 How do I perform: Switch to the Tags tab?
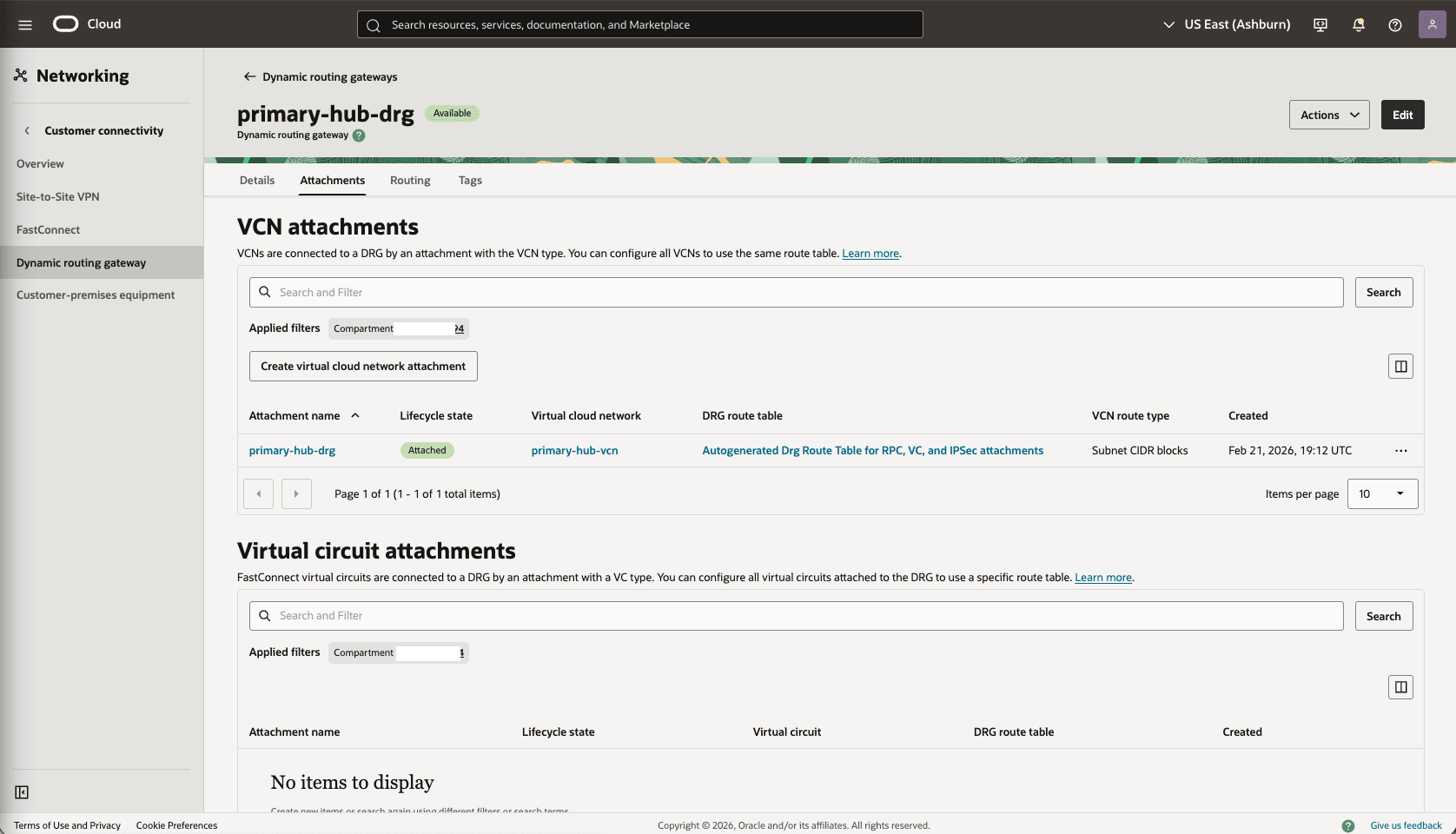click(x=470, y=180)
